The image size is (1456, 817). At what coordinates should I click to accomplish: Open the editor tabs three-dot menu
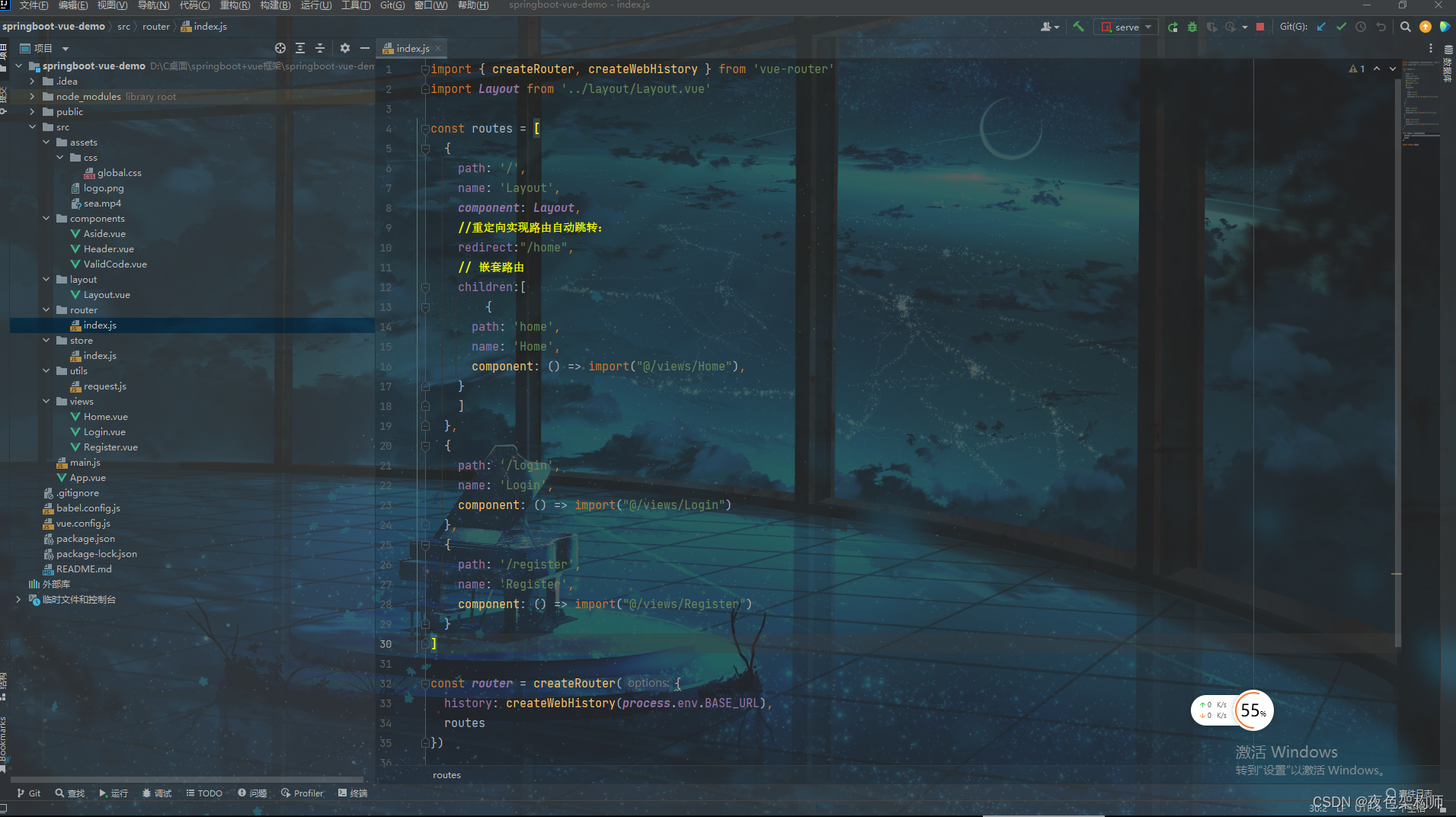tap(1431, 48)
